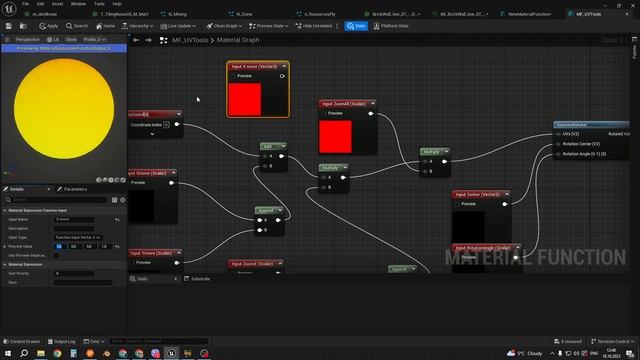Open the weather widget in taskbar
This screenshot has width=640, height=360.
click(x=525, y=353)
